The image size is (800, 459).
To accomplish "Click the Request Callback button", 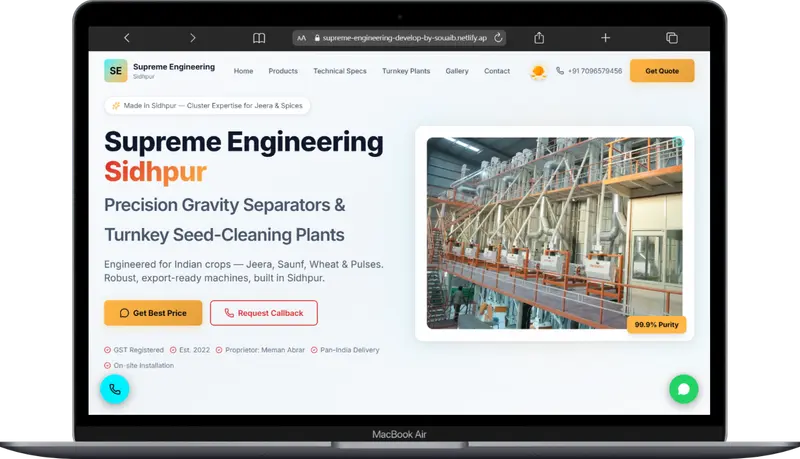I will point(264,313).
